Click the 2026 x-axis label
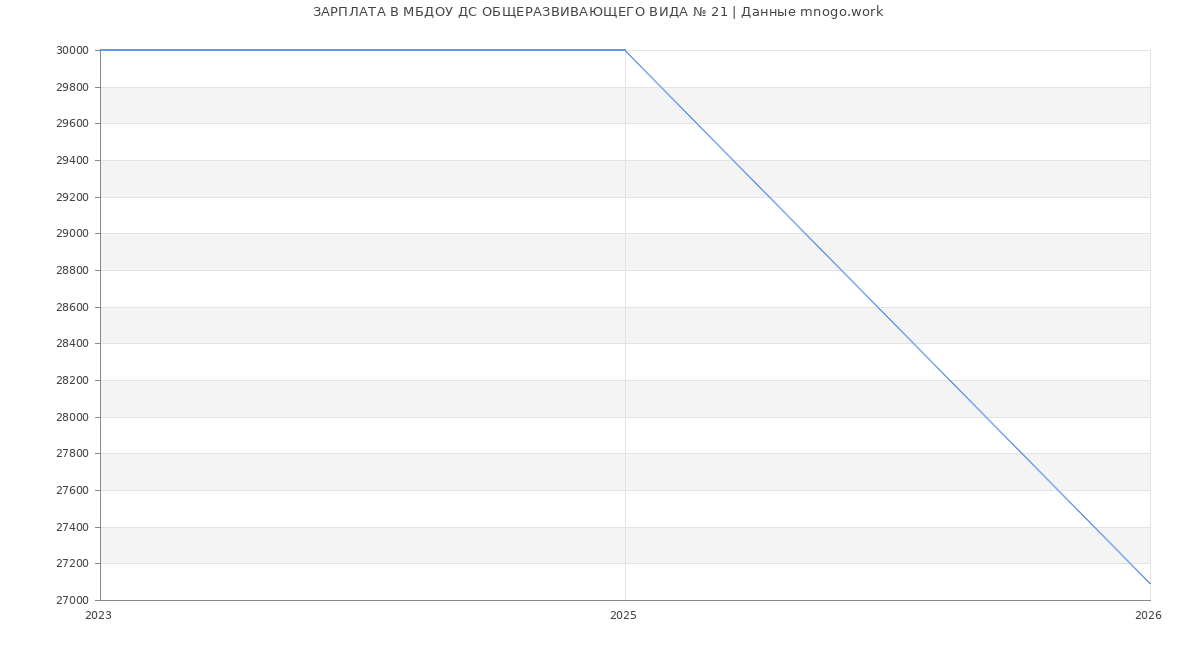This screenshot has height=650, width=1200. click(1148, 616)
